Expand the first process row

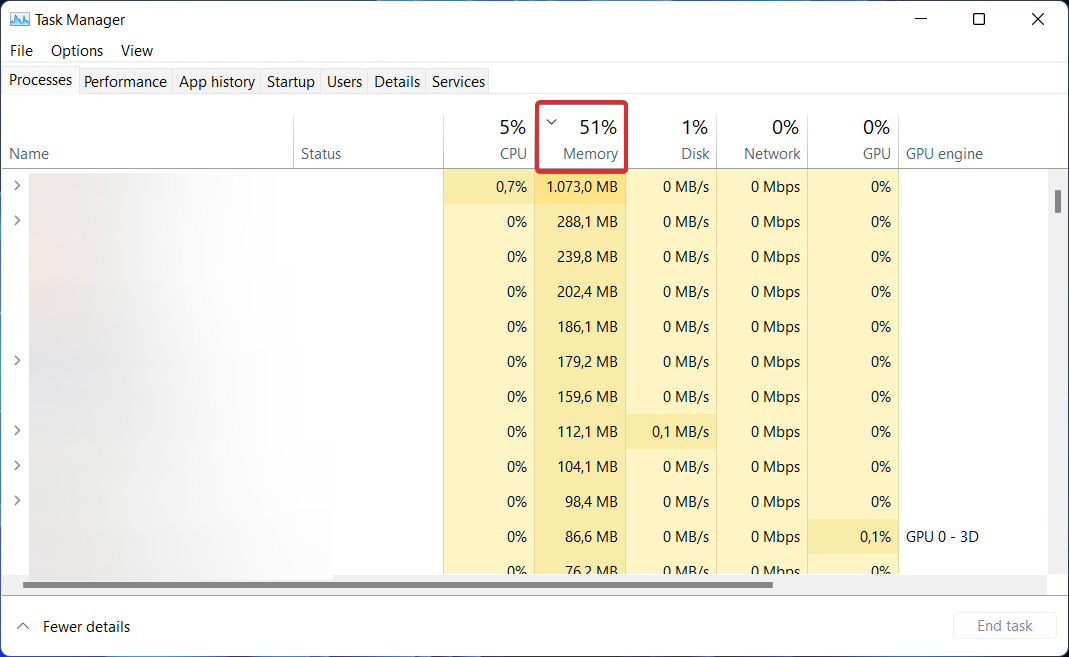(16, 185)
